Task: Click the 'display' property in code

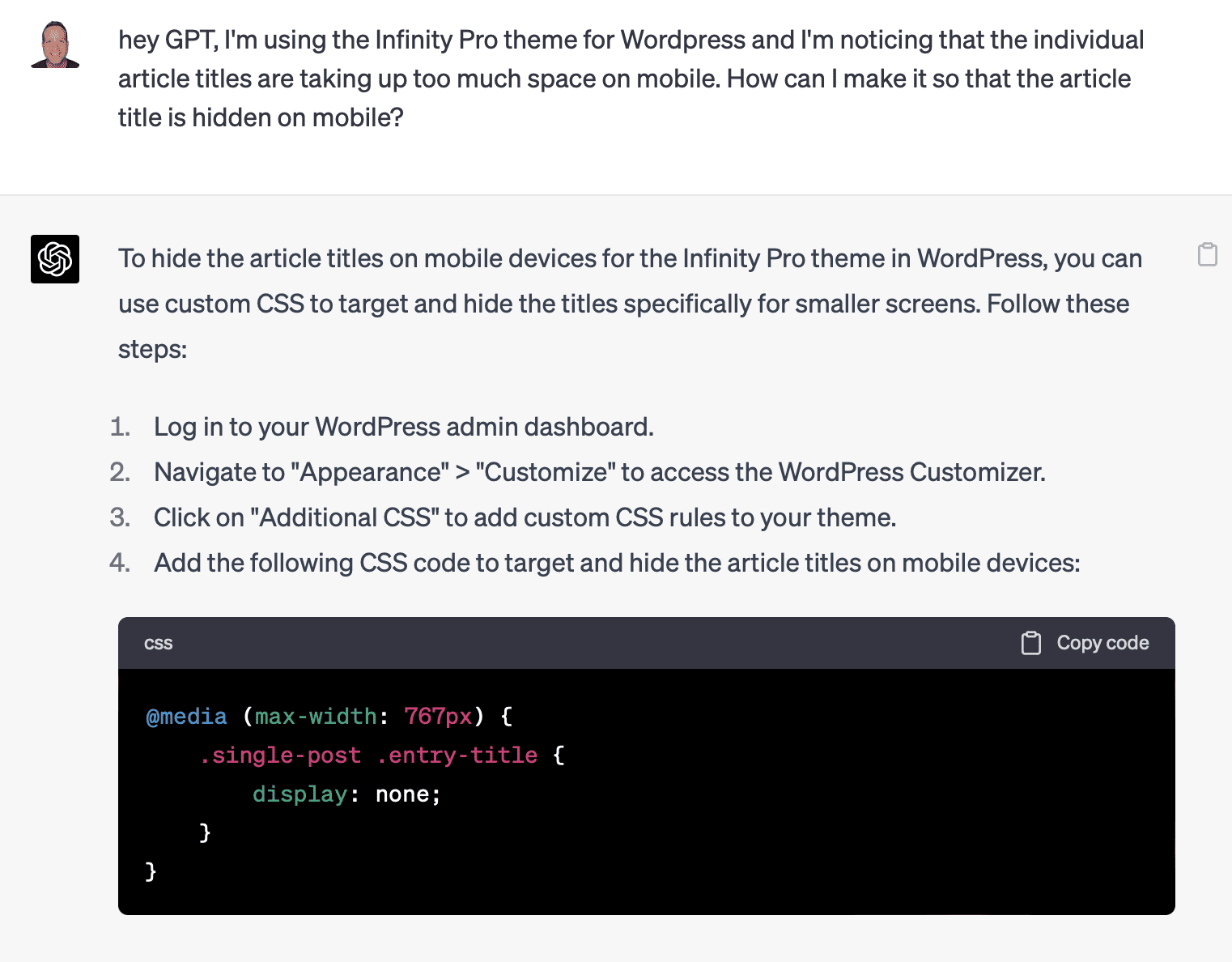Action: point(300,794)
